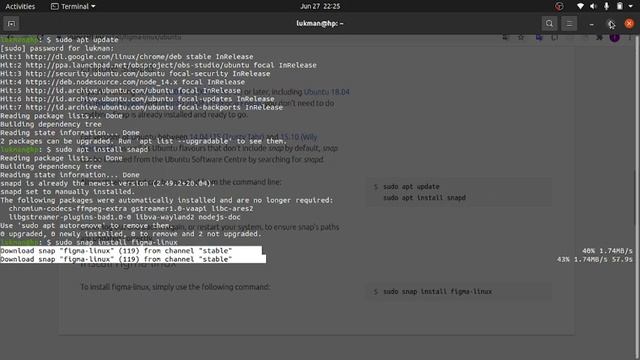Click 'The following packages were automatically installed' line
The width and height of the screenshot is (640, 360).
[x=167, y=200]
